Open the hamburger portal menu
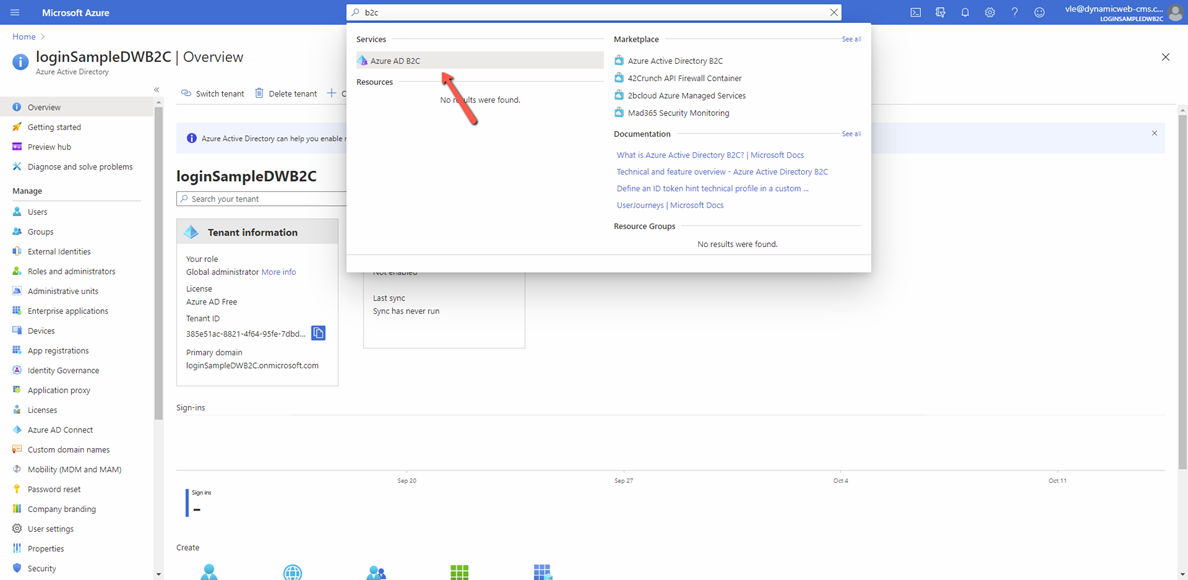This screenshot has height=580, width=1188. (x=15, y=13)
